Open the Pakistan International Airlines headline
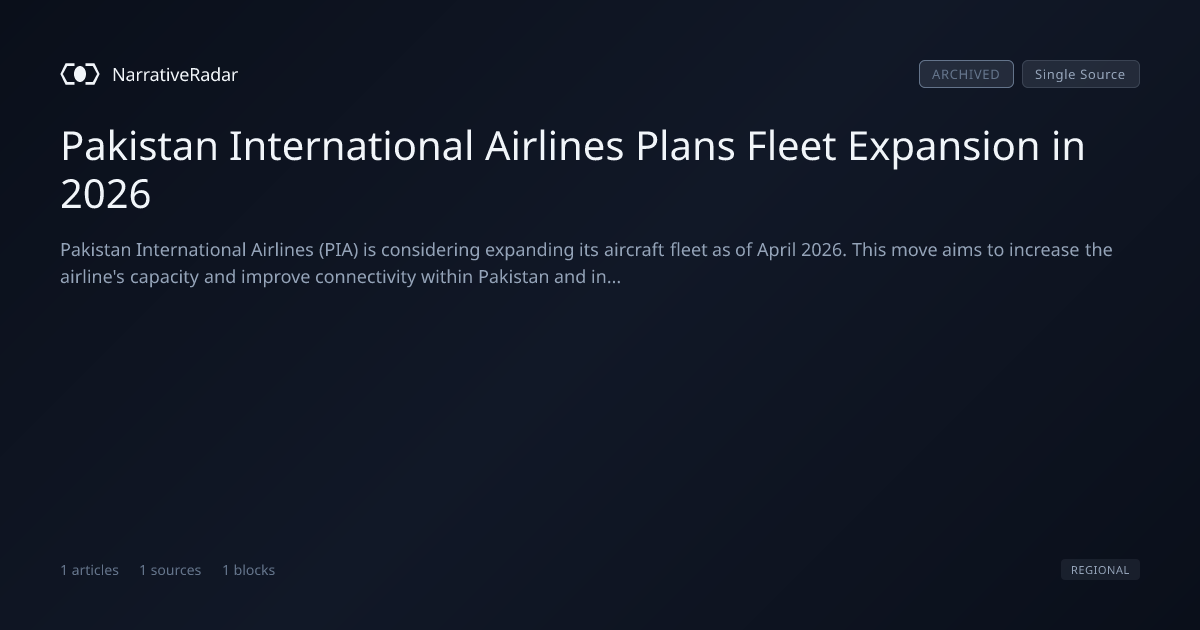 point(573,170)
